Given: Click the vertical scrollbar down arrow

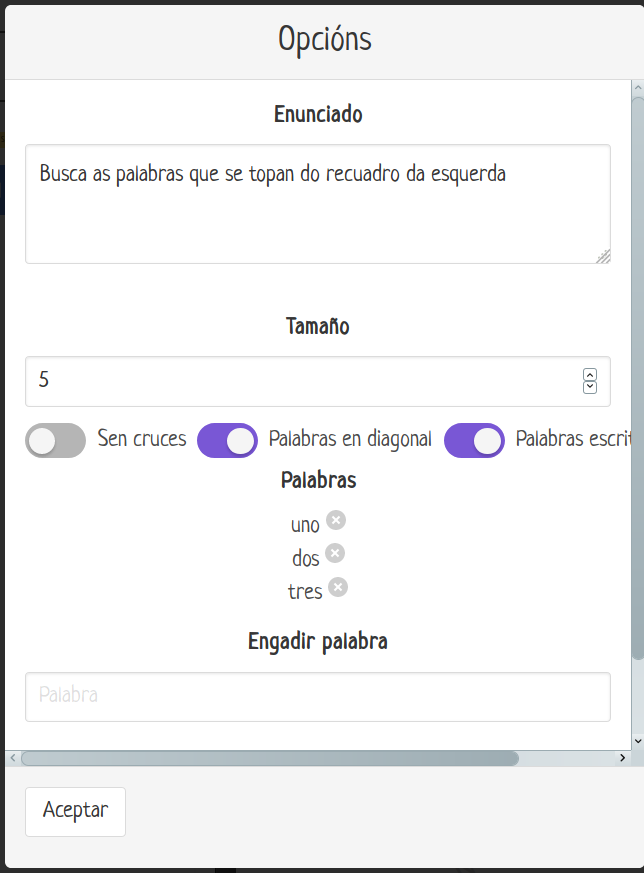Looking at the screenshot, I should [x=638, y=742].
